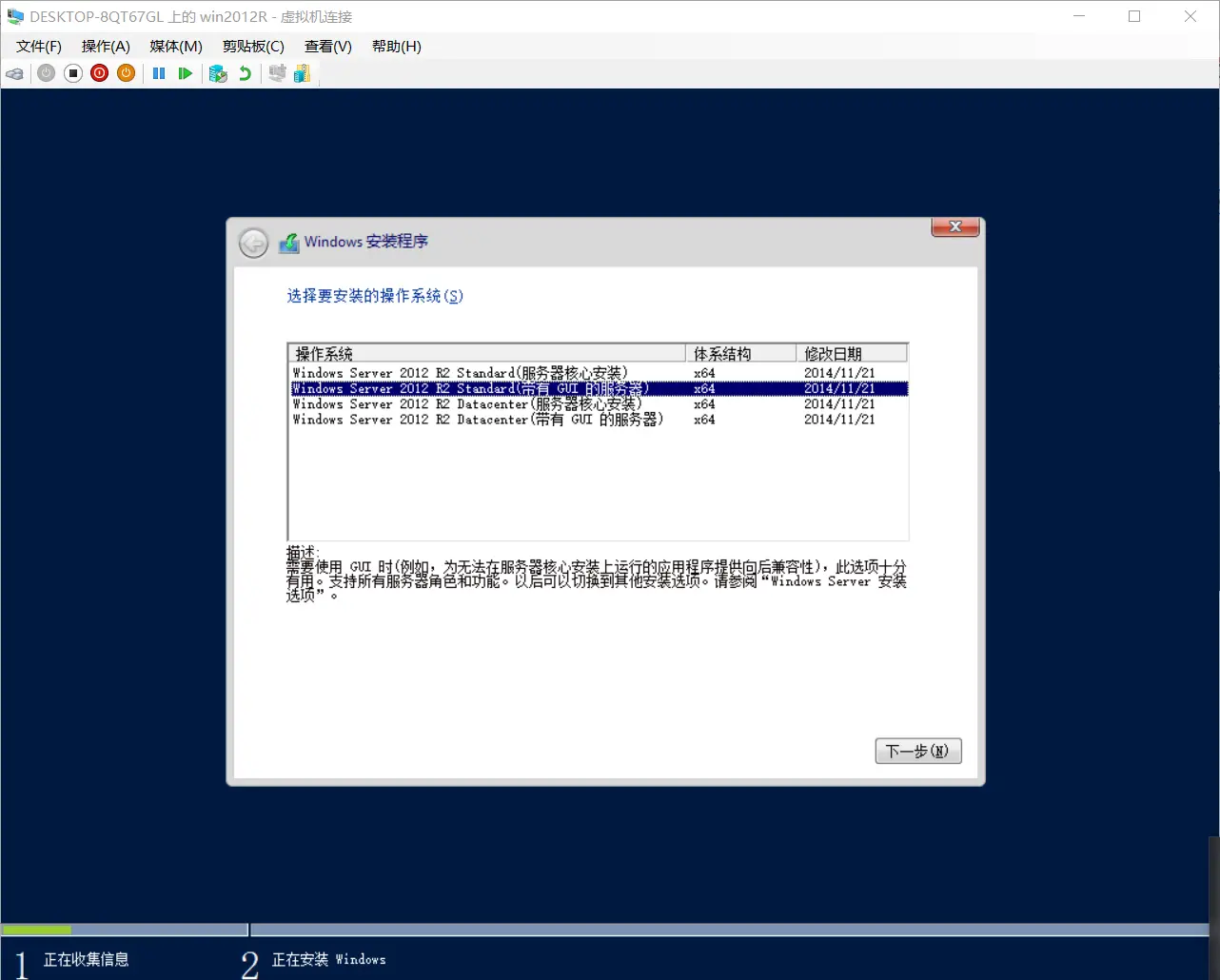1220x980 pixels.
Task: Open the 媒体(M) menu
Action: [176, 46]
